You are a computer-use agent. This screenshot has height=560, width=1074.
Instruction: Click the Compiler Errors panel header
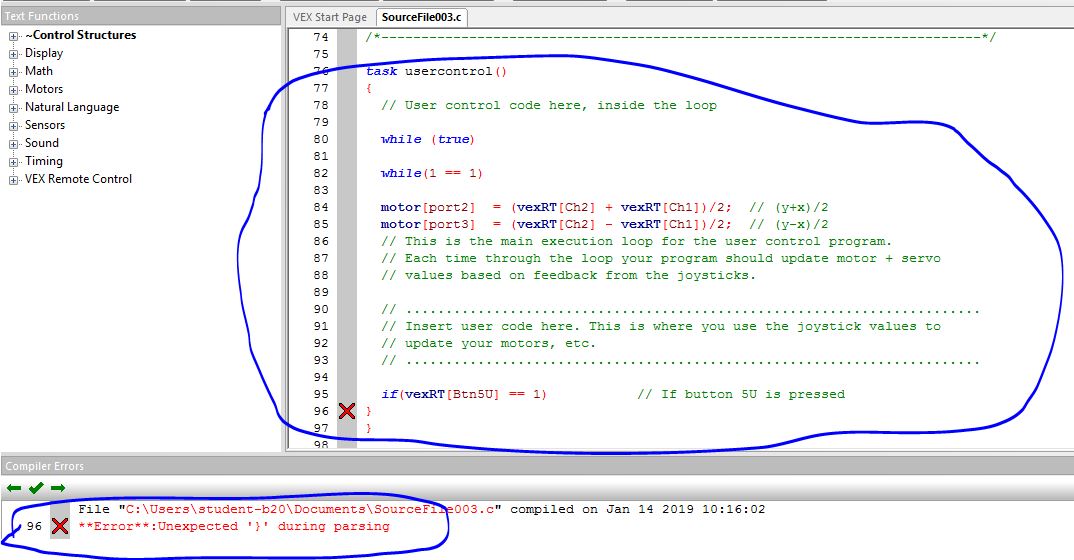pos(537,466)
